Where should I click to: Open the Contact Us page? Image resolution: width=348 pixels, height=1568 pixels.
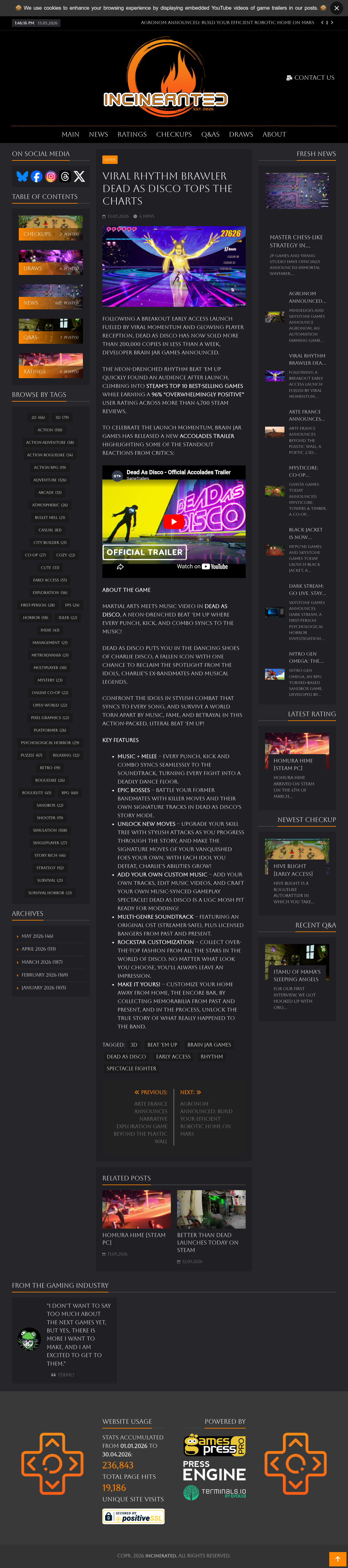click(310, 77)
